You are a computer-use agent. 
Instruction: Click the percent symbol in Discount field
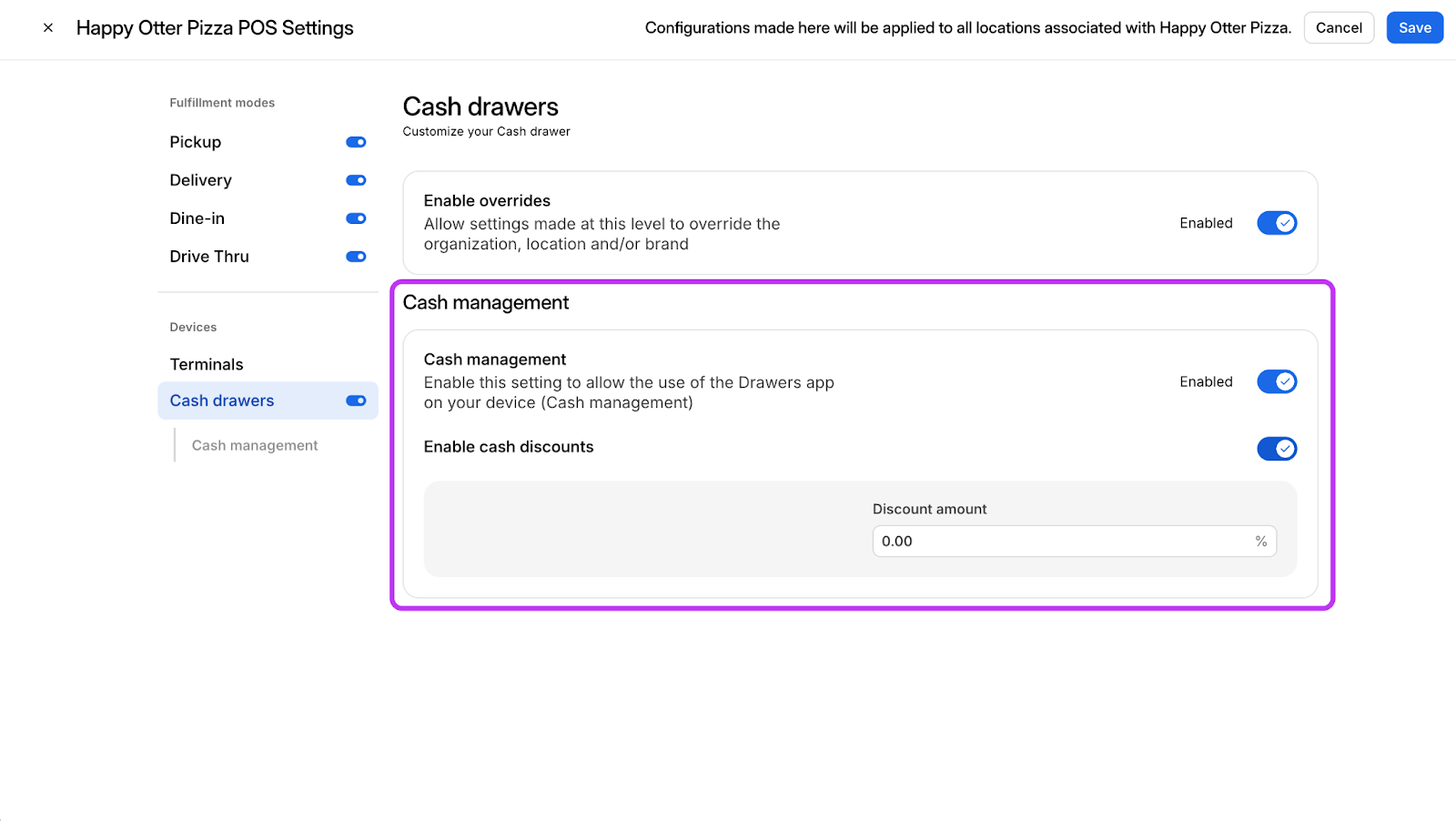1261,541
